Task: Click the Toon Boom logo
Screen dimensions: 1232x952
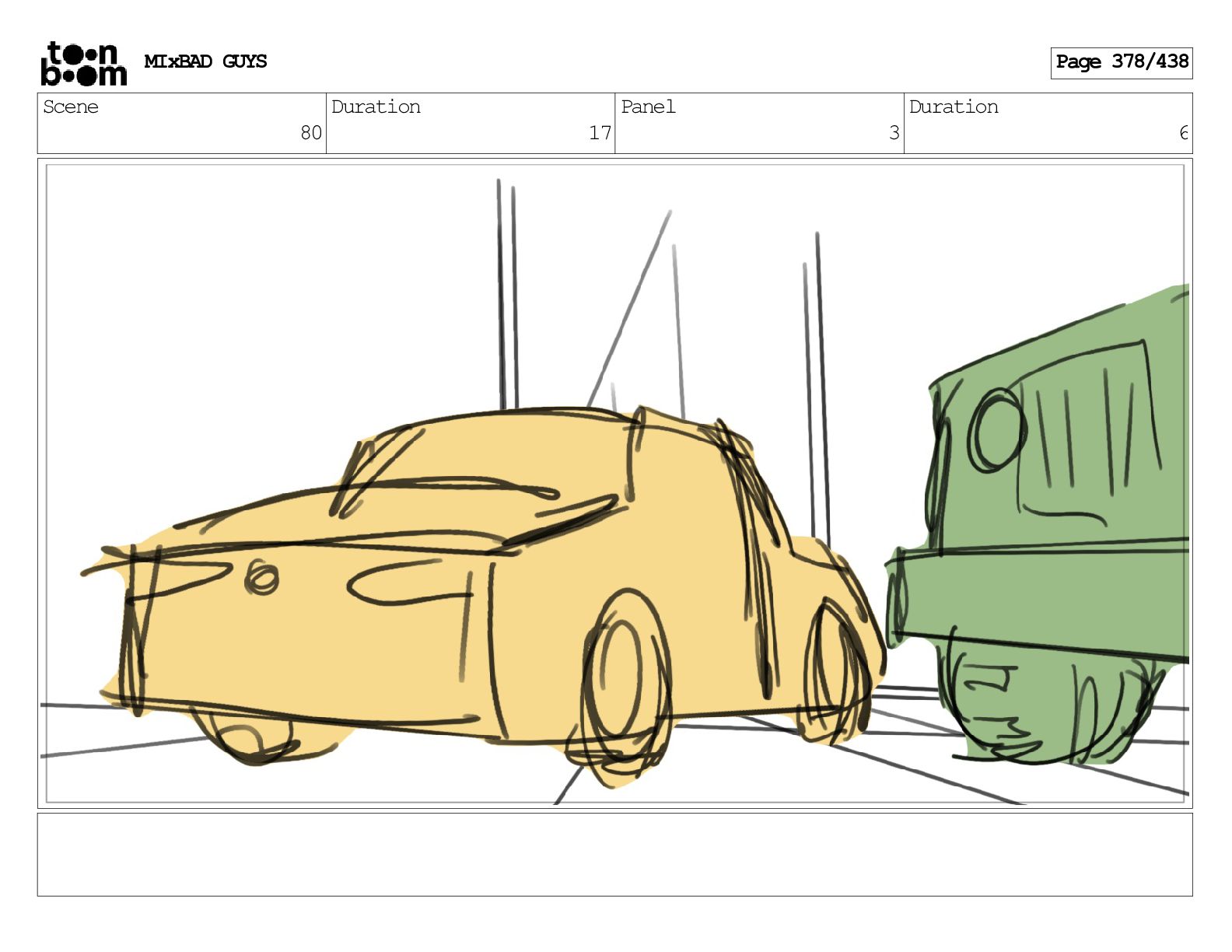Action: (x=83, y=63)
